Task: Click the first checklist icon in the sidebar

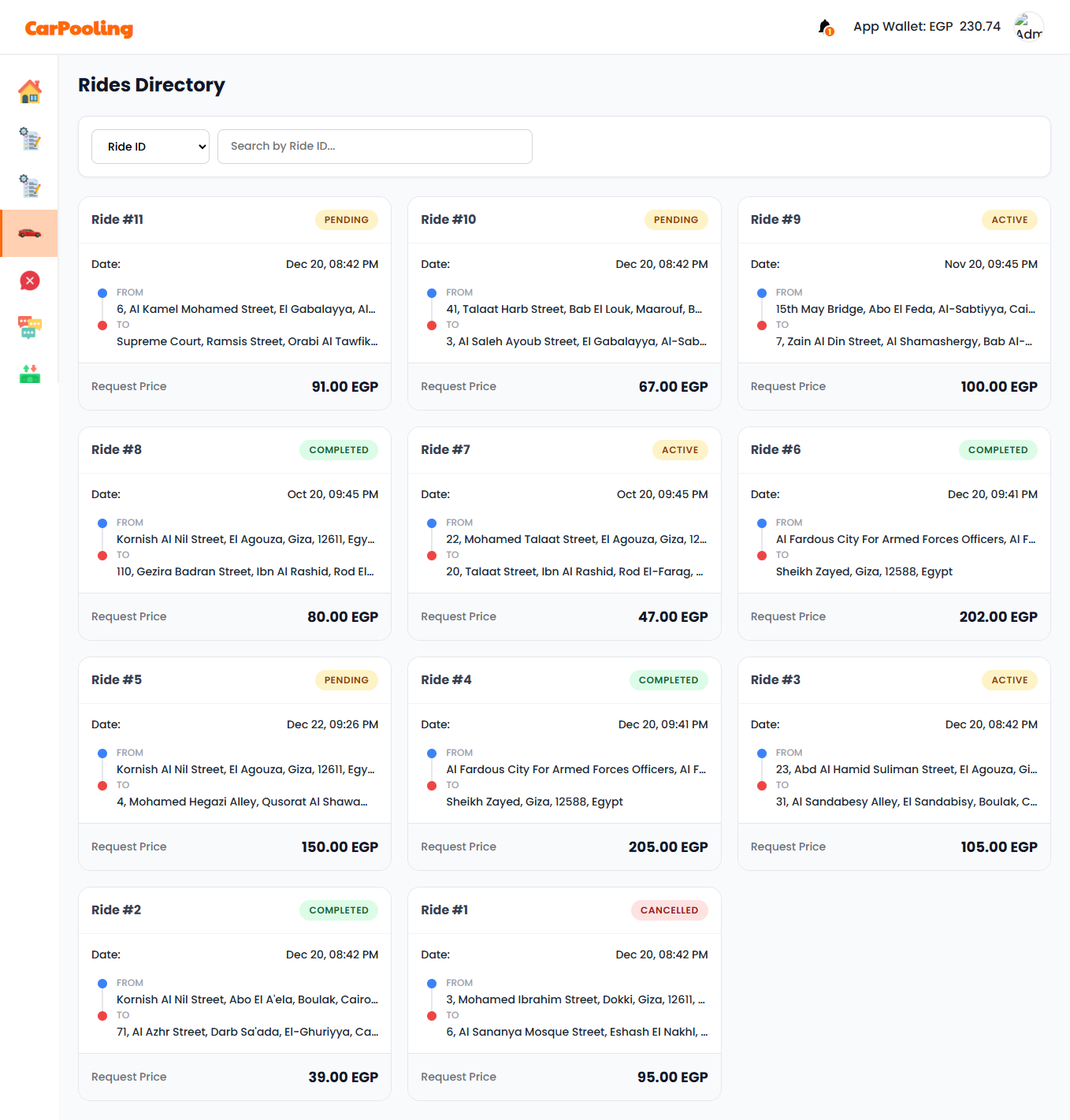Action: tap(30, 139)
